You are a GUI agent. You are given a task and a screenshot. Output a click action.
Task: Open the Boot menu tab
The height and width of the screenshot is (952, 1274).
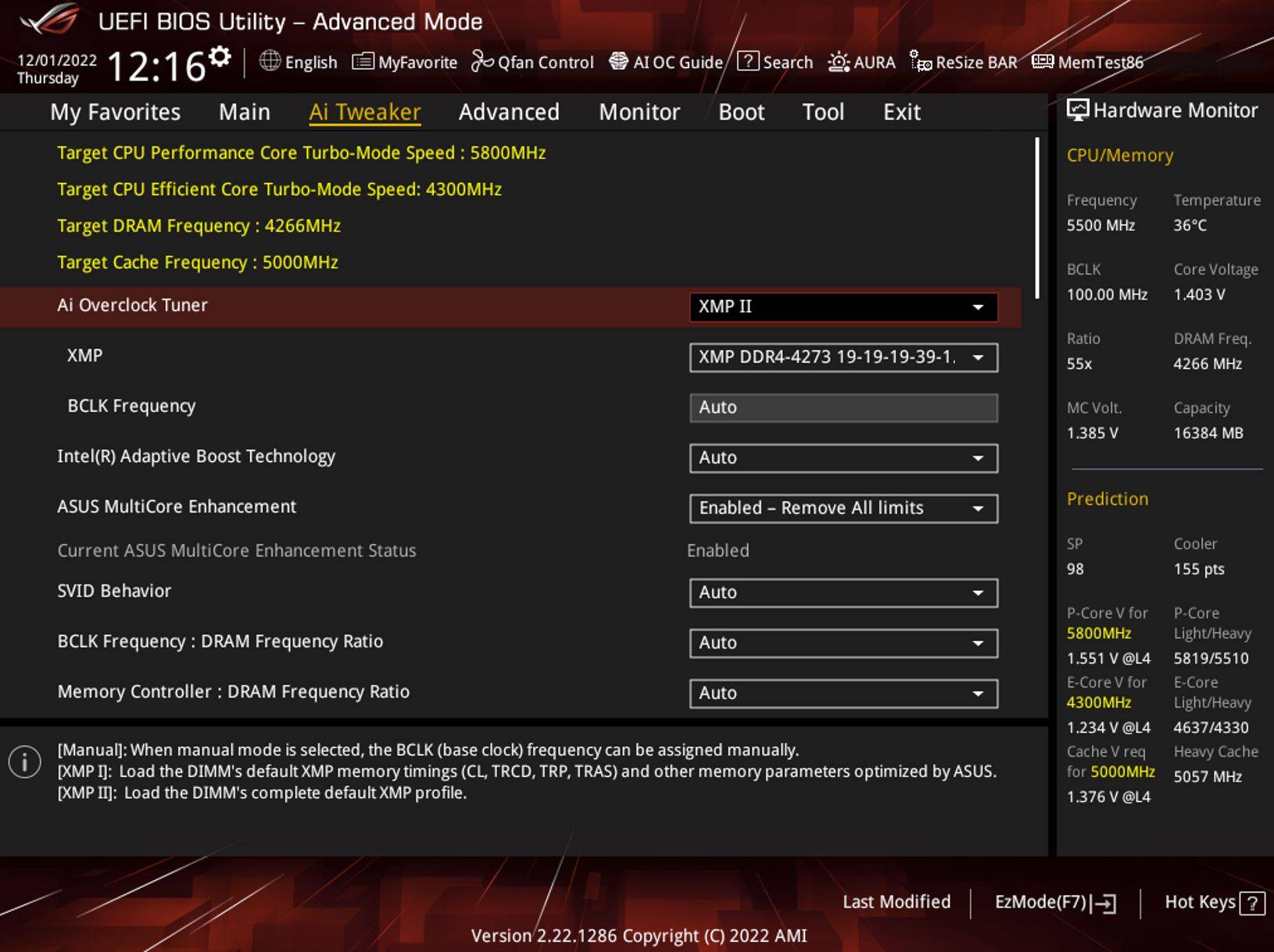pyautogui.click(x=739, y=112)
